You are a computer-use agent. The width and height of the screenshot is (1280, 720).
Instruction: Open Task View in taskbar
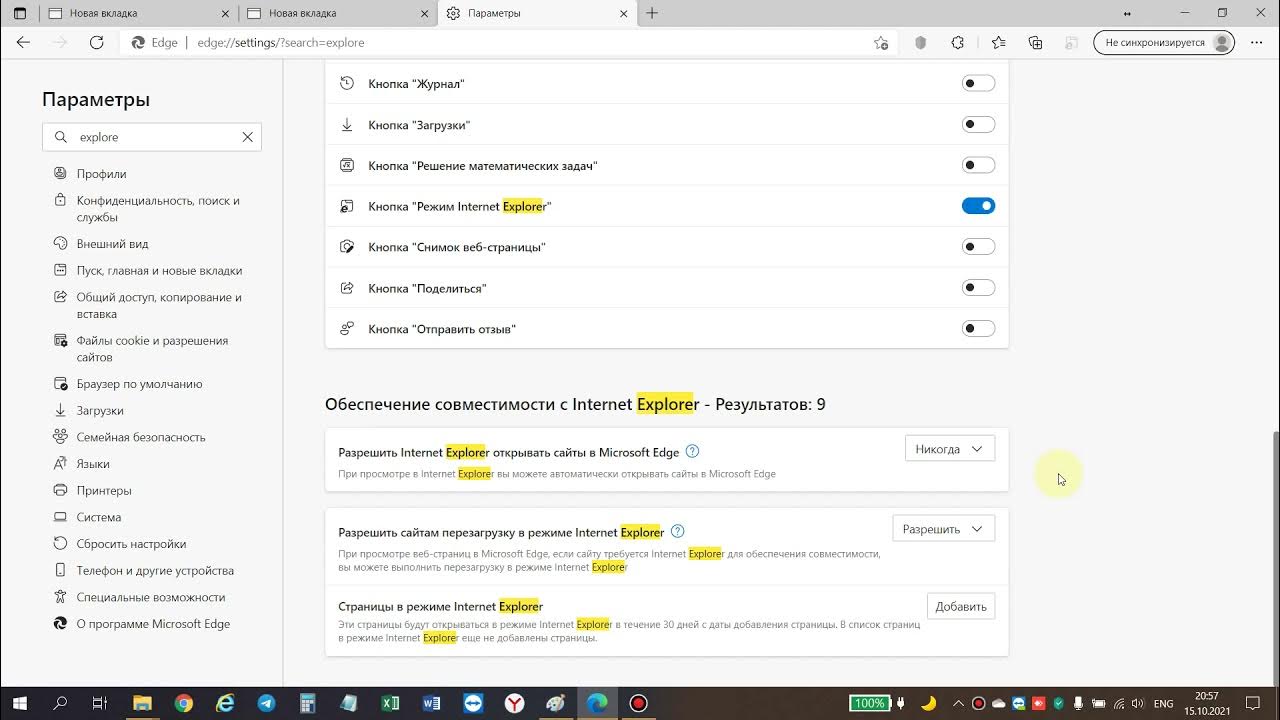point(100,703)
